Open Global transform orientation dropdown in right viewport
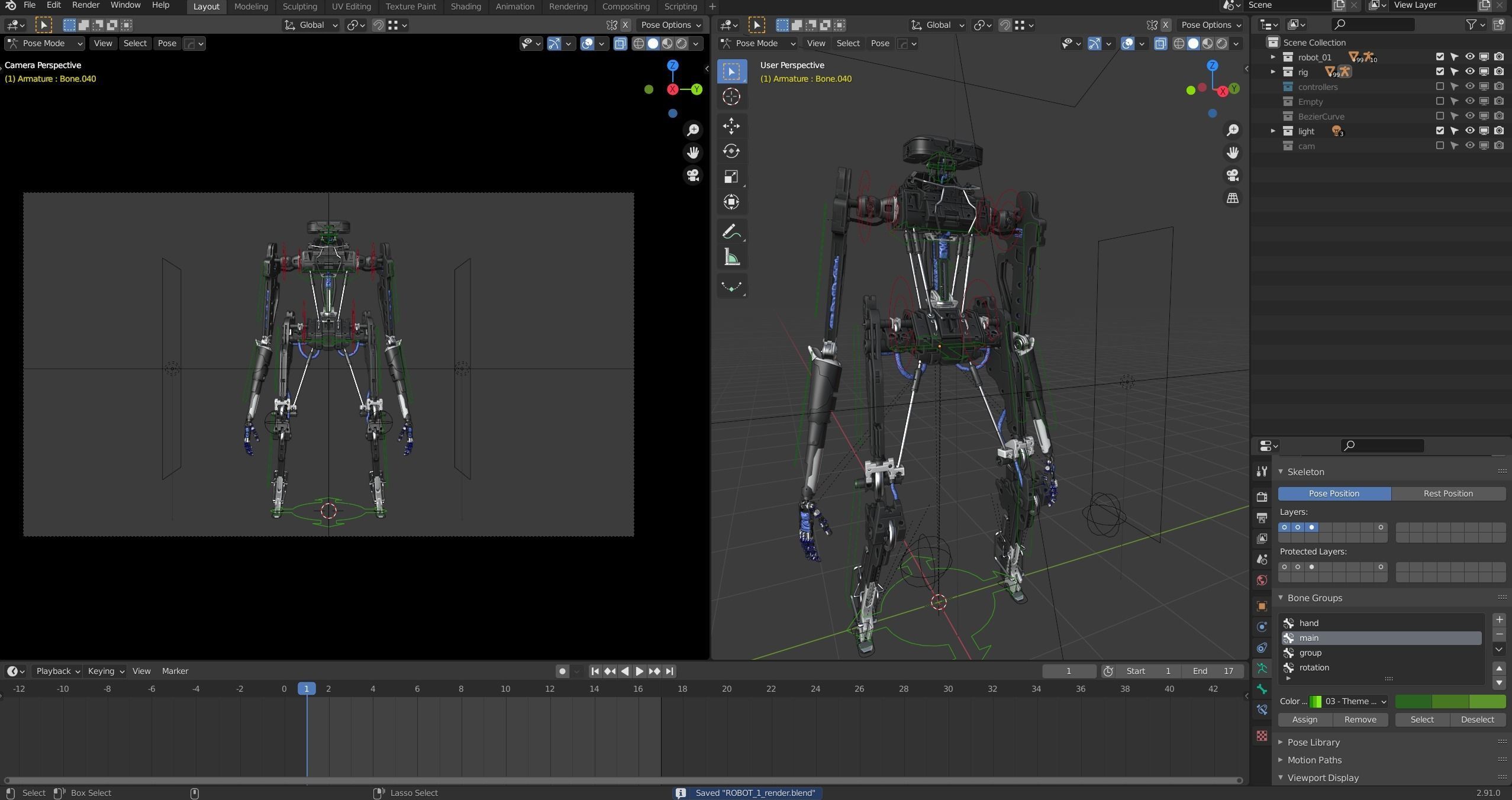 click(937, 25)
